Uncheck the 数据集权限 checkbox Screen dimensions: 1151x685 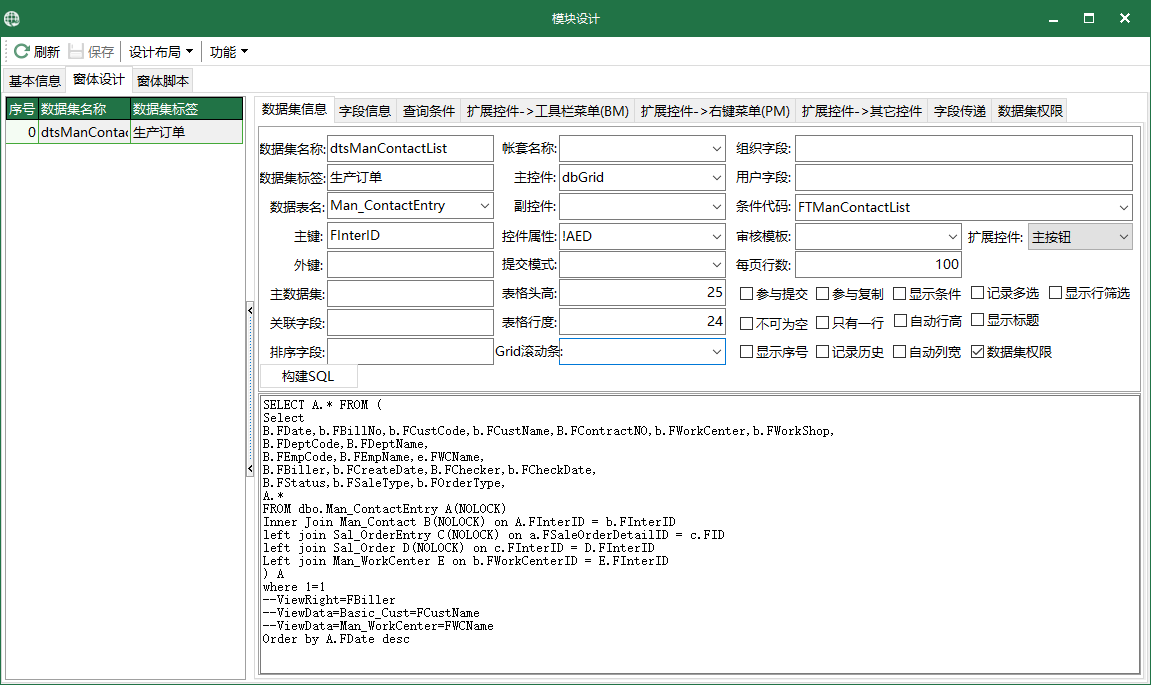977,352
